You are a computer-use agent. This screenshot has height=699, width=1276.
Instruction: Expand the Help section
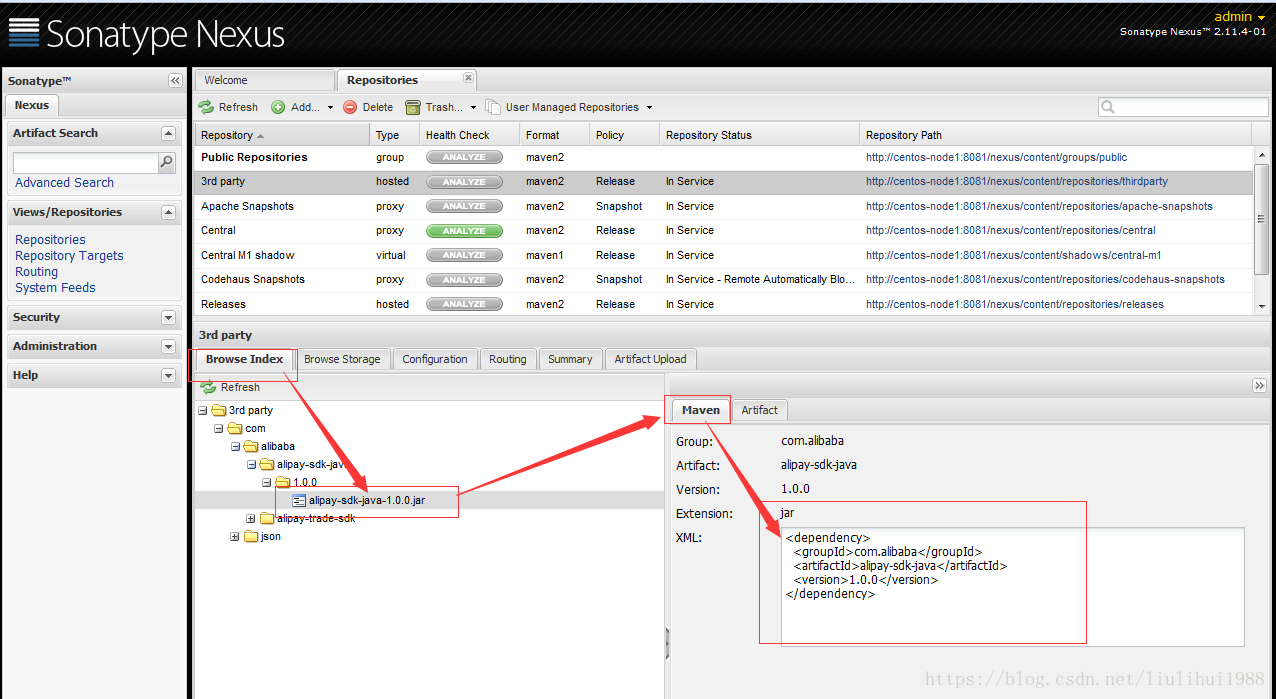point(168,375)
